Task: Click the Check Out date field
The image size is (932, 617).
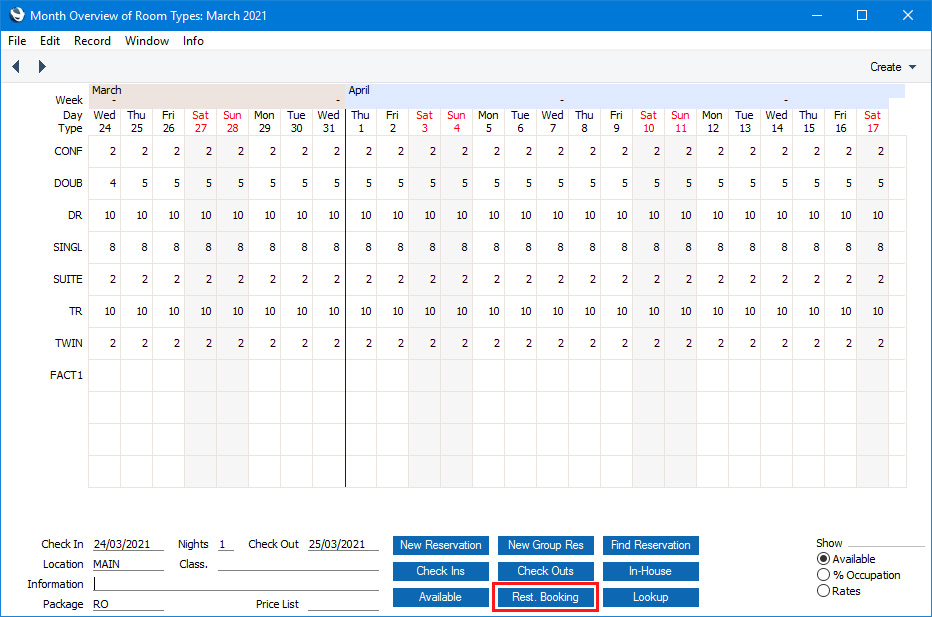Action: pos(343,544)
